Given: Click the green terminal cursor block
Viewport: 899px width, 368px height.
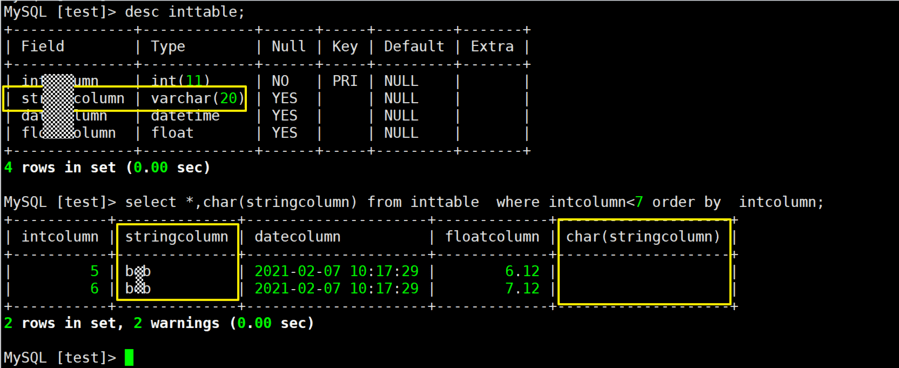Looking at the screenshot, I should click(129, 357).
